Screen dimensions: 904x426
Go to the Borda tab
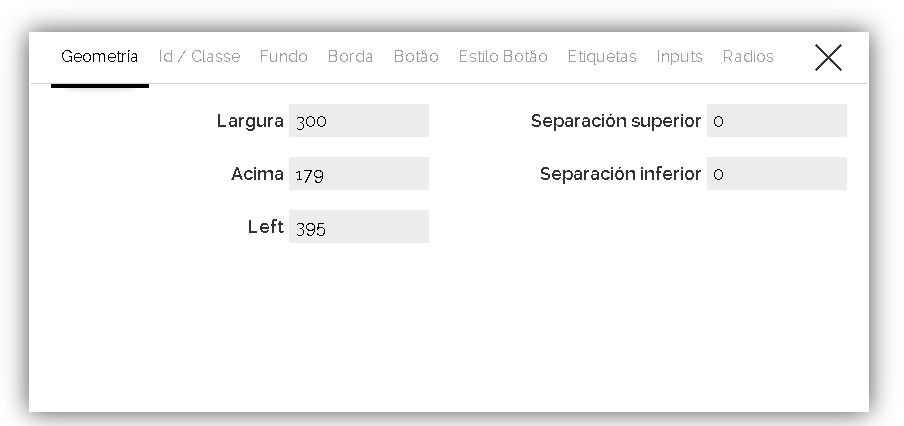[x=350, y=57]
